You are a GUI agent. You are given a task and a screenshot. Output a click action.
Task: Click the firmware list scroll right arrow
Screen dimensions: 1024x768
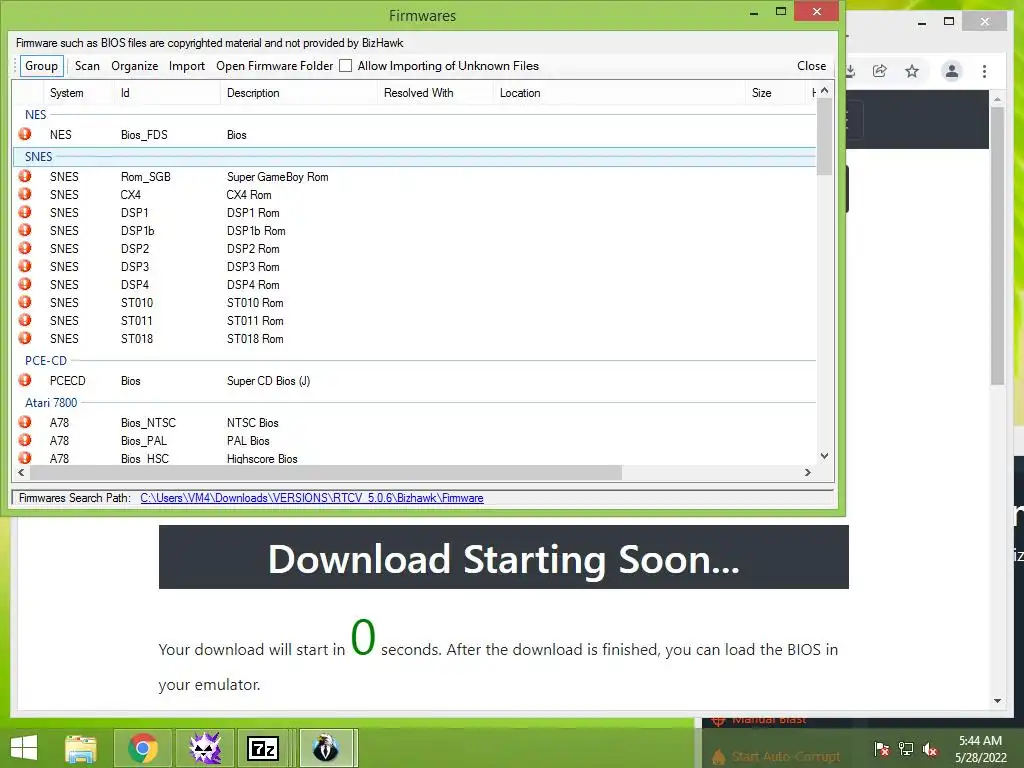[x=808, y=472]
